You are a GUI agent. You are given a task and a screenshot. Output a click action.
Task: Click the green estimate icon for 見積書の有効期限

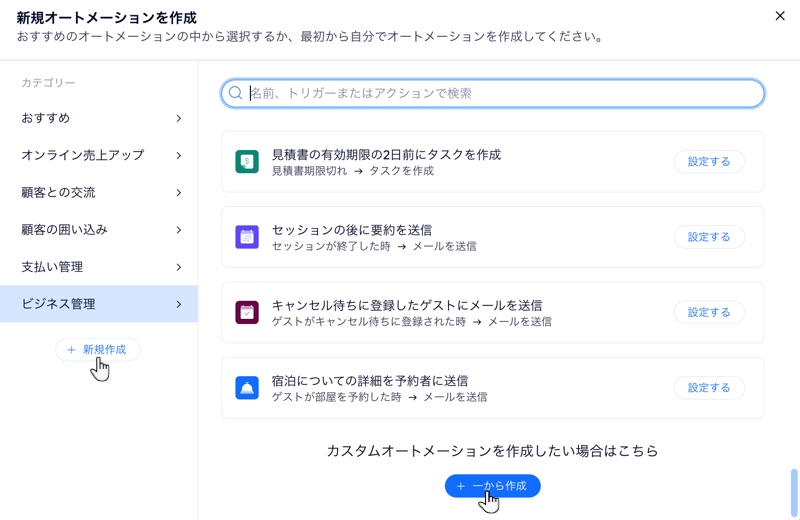point(247,162)
